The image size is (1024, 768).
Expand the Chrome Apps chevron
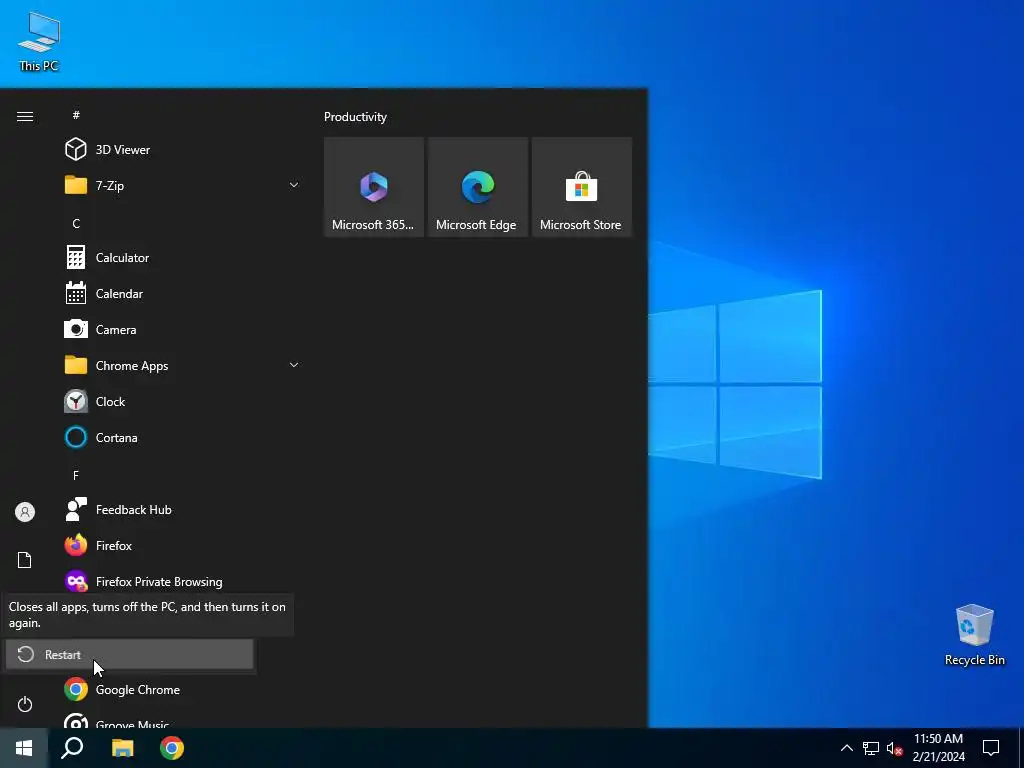[294, 365]
